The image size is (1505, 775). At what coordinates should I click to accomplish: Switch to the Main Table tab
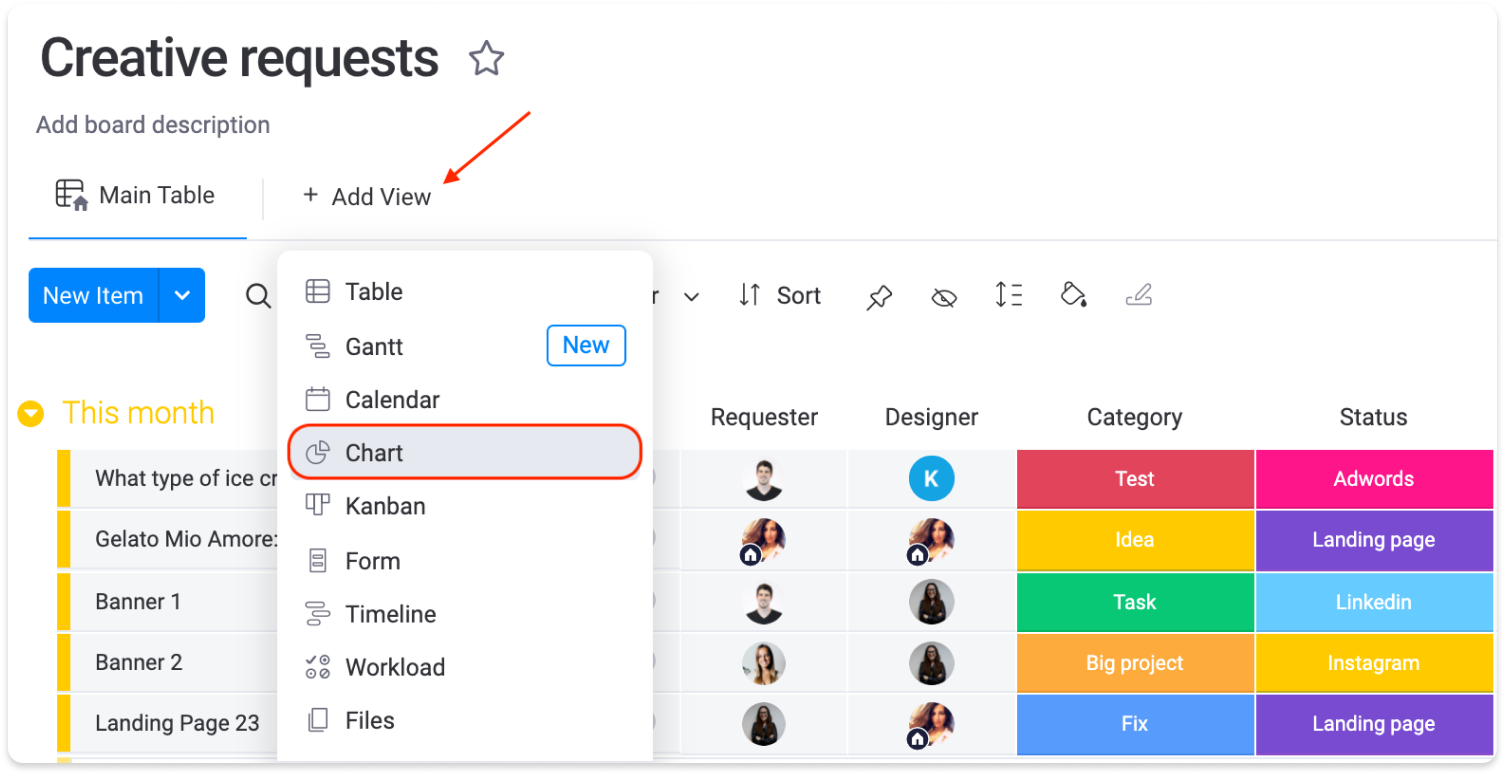[x=137, y=196]
